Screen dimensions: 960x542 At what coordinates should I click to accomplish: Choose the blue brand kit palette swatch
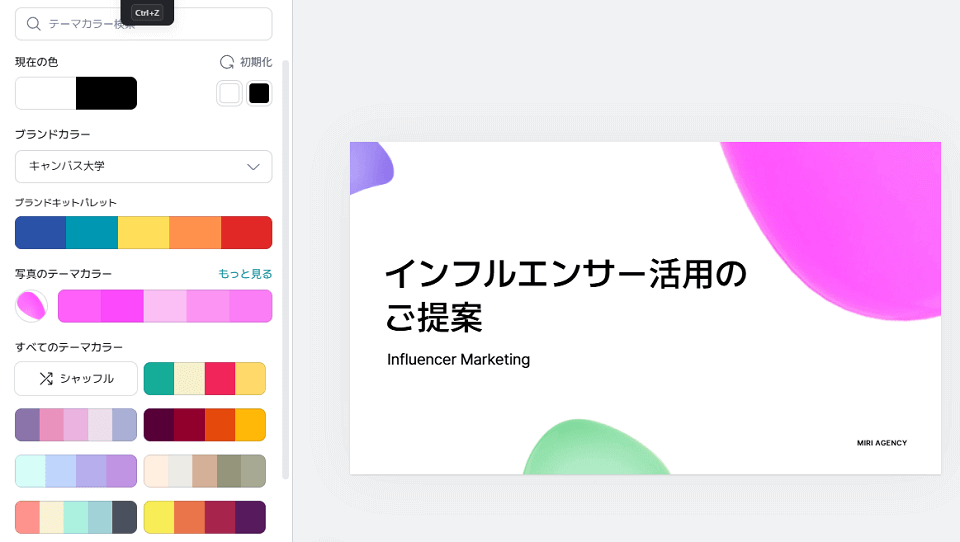(40, 232)
